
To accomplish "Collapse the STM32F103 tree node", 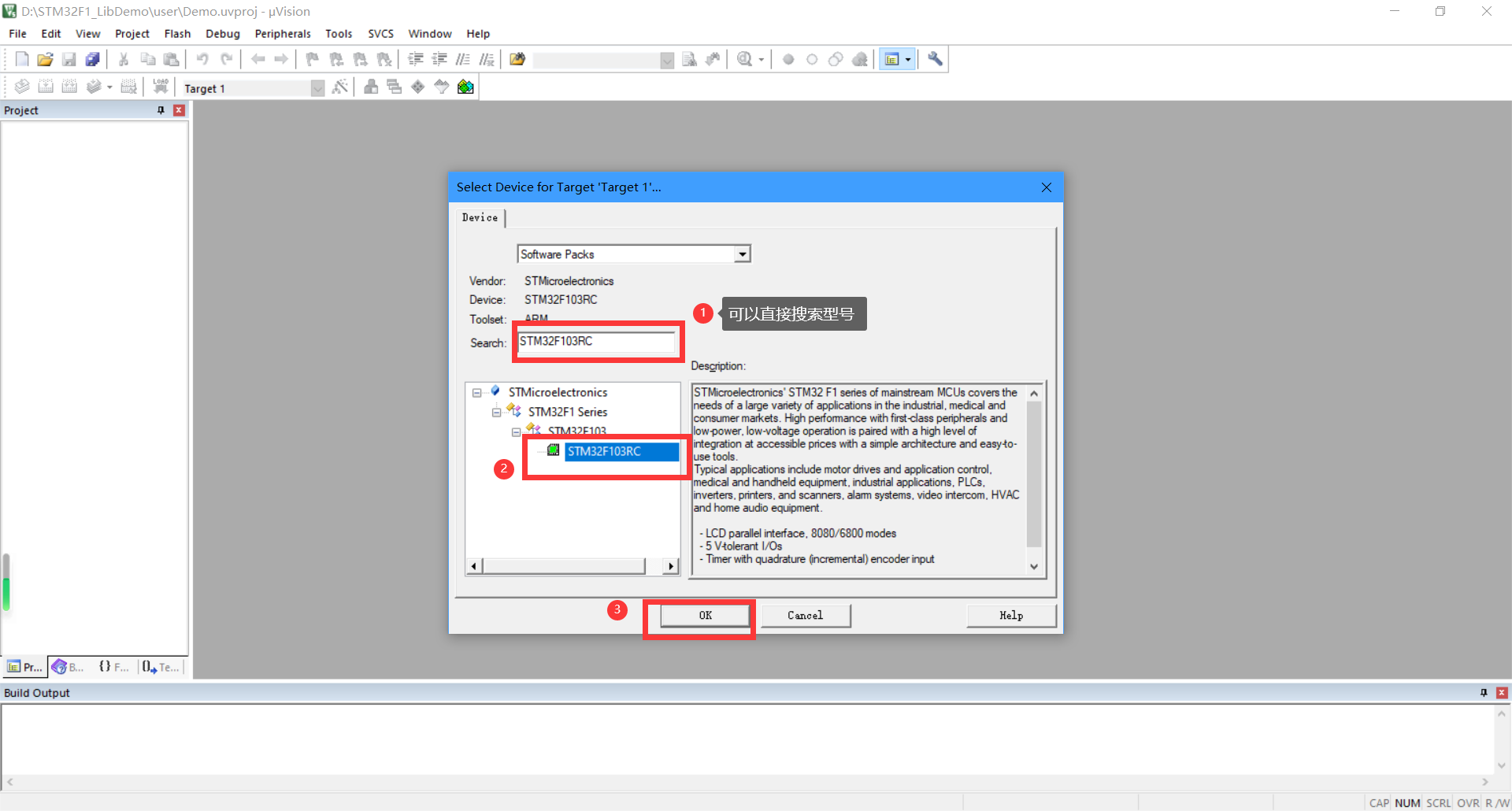I will pos(516,432).
